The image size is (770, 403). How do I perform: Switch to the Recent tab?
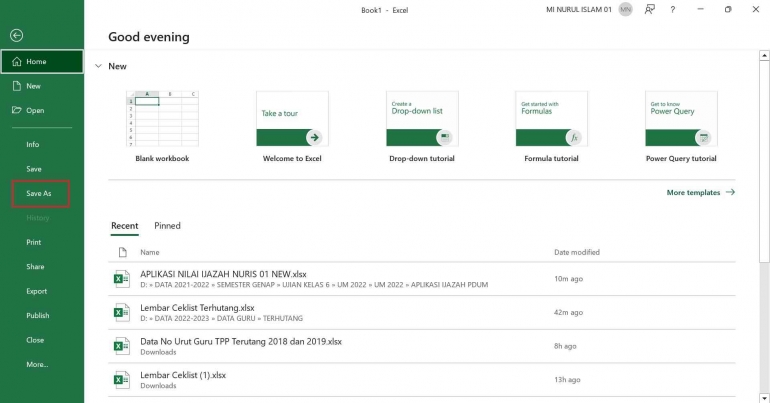(x=125, y=226)
